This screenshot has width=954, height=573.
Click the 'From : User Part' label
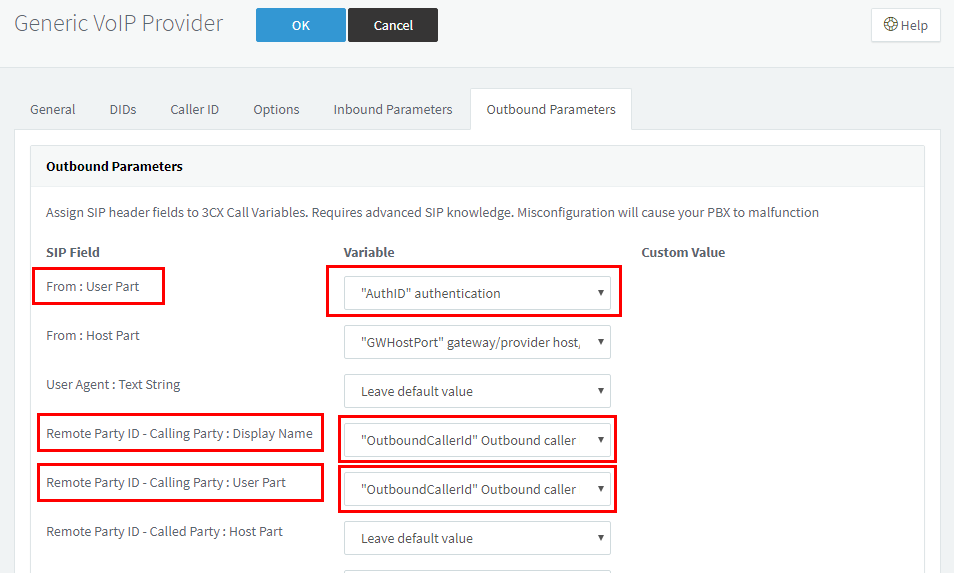click(92, 286)
